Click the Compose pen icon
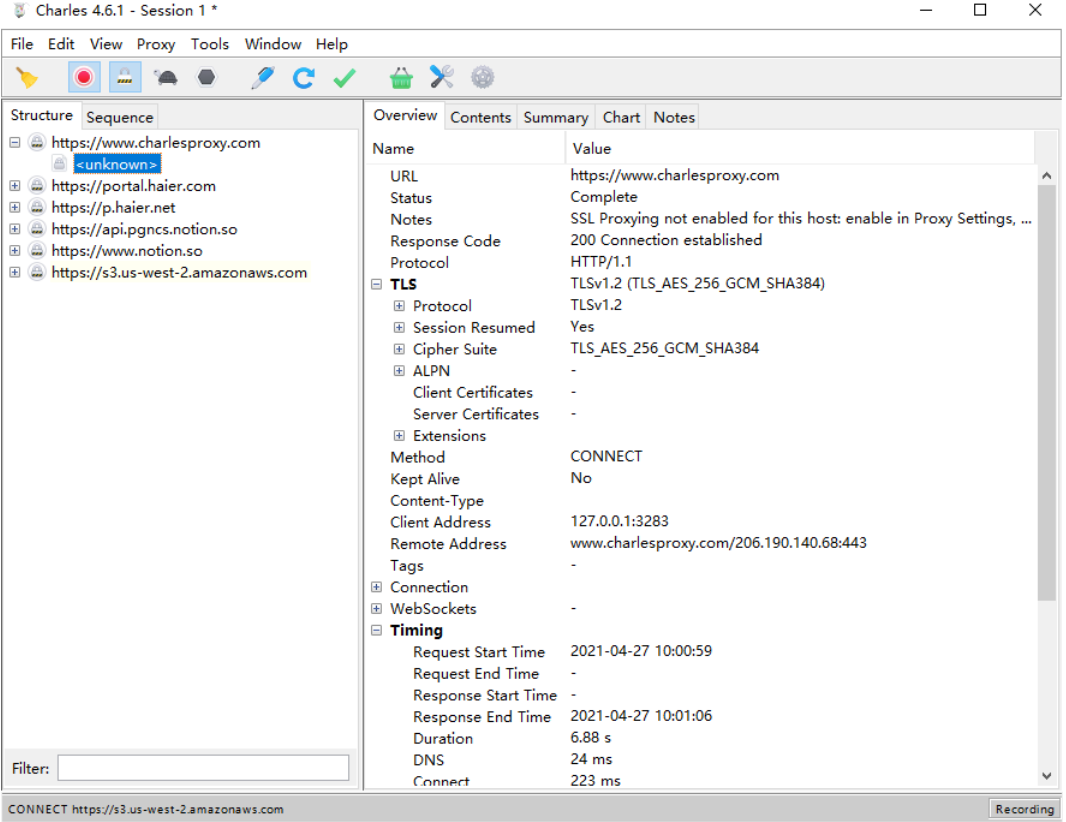 262,78
